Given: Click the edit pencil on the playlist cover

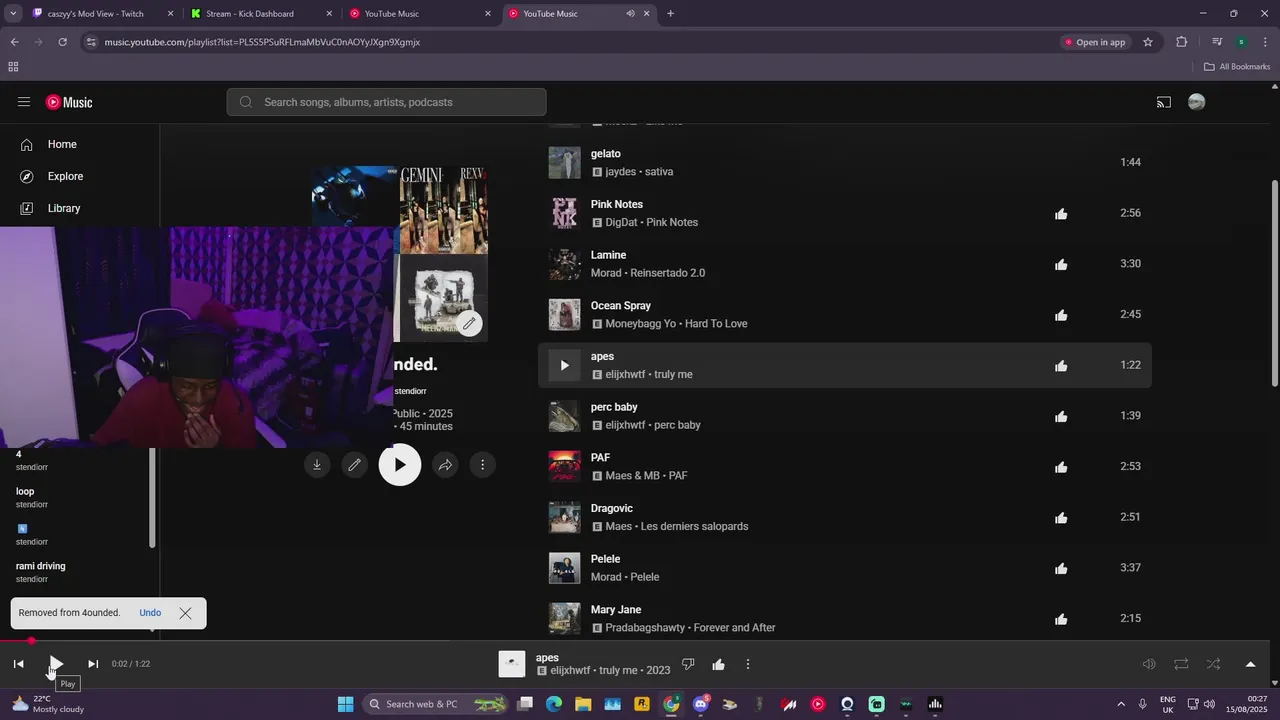Looking at the screenshot, I should (469, 323).
